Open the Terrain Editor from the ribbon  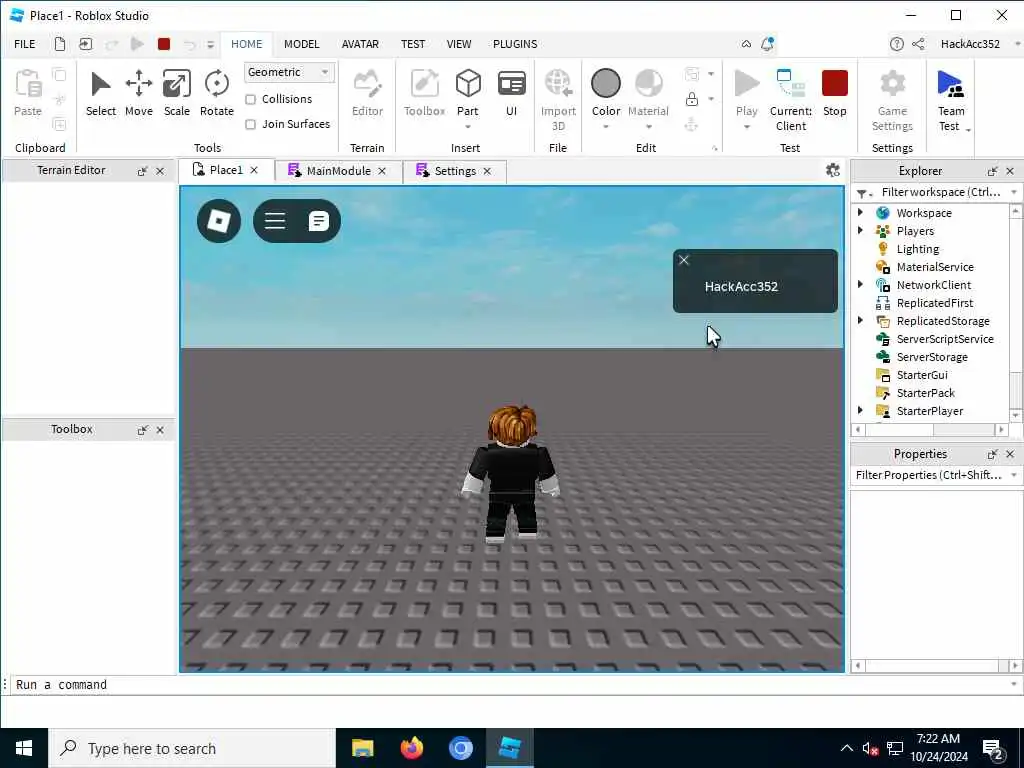367,93
